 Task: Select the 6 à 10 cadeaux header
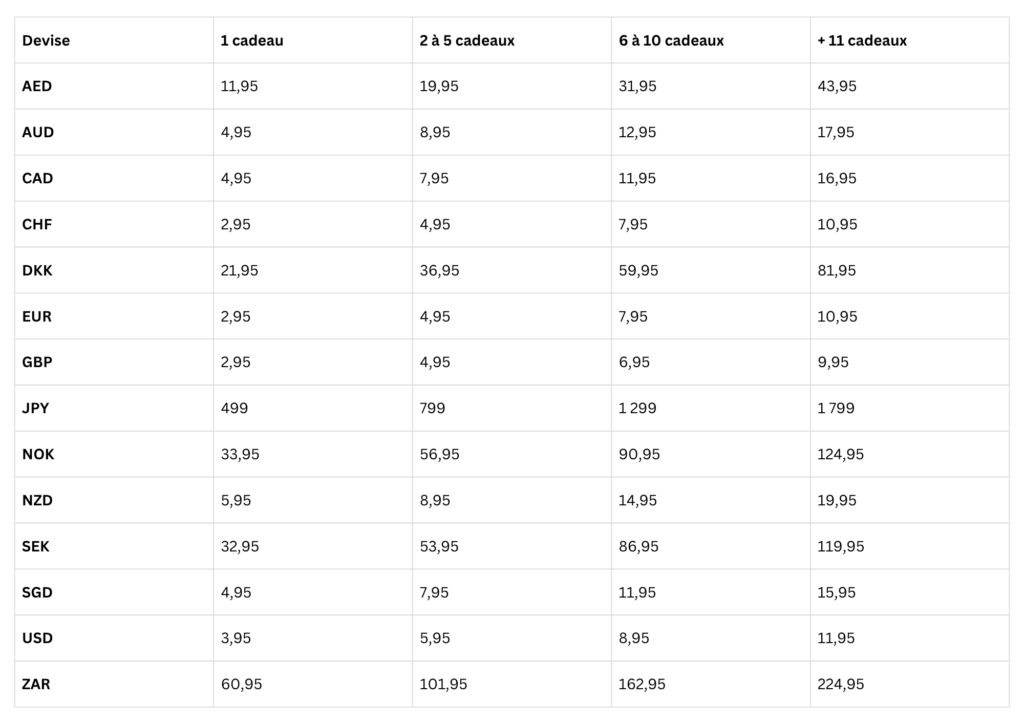point(671,40)
